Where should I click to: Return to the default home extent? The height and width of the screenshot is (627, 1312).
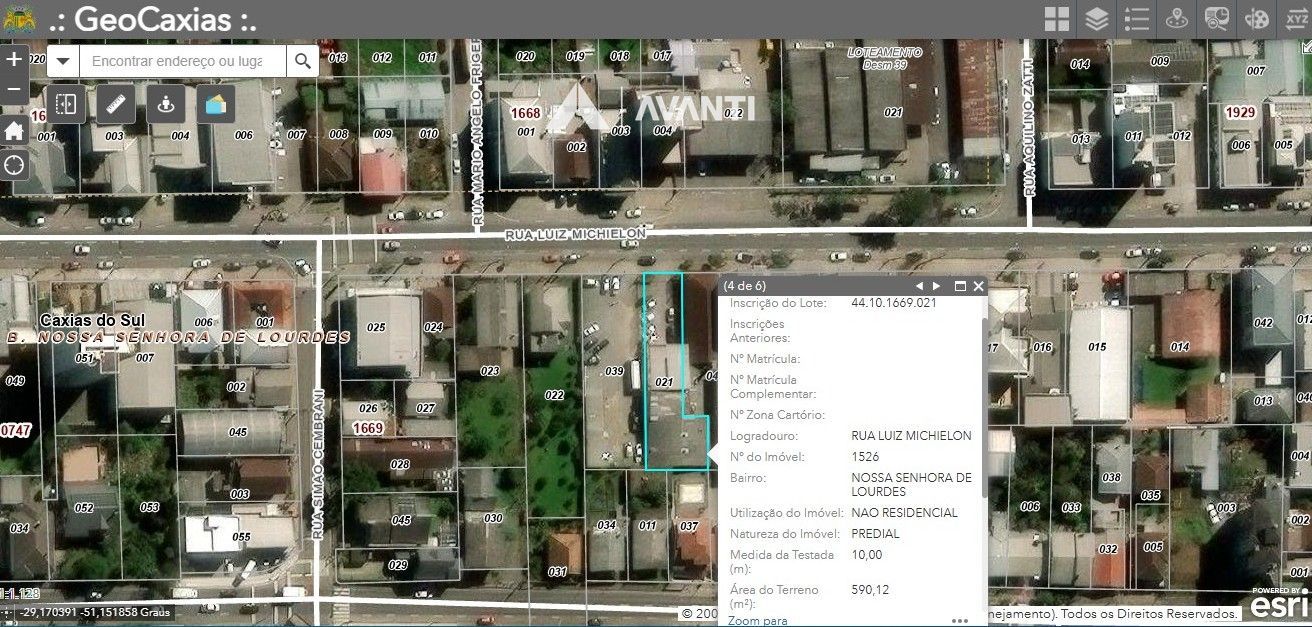[14, 130]
